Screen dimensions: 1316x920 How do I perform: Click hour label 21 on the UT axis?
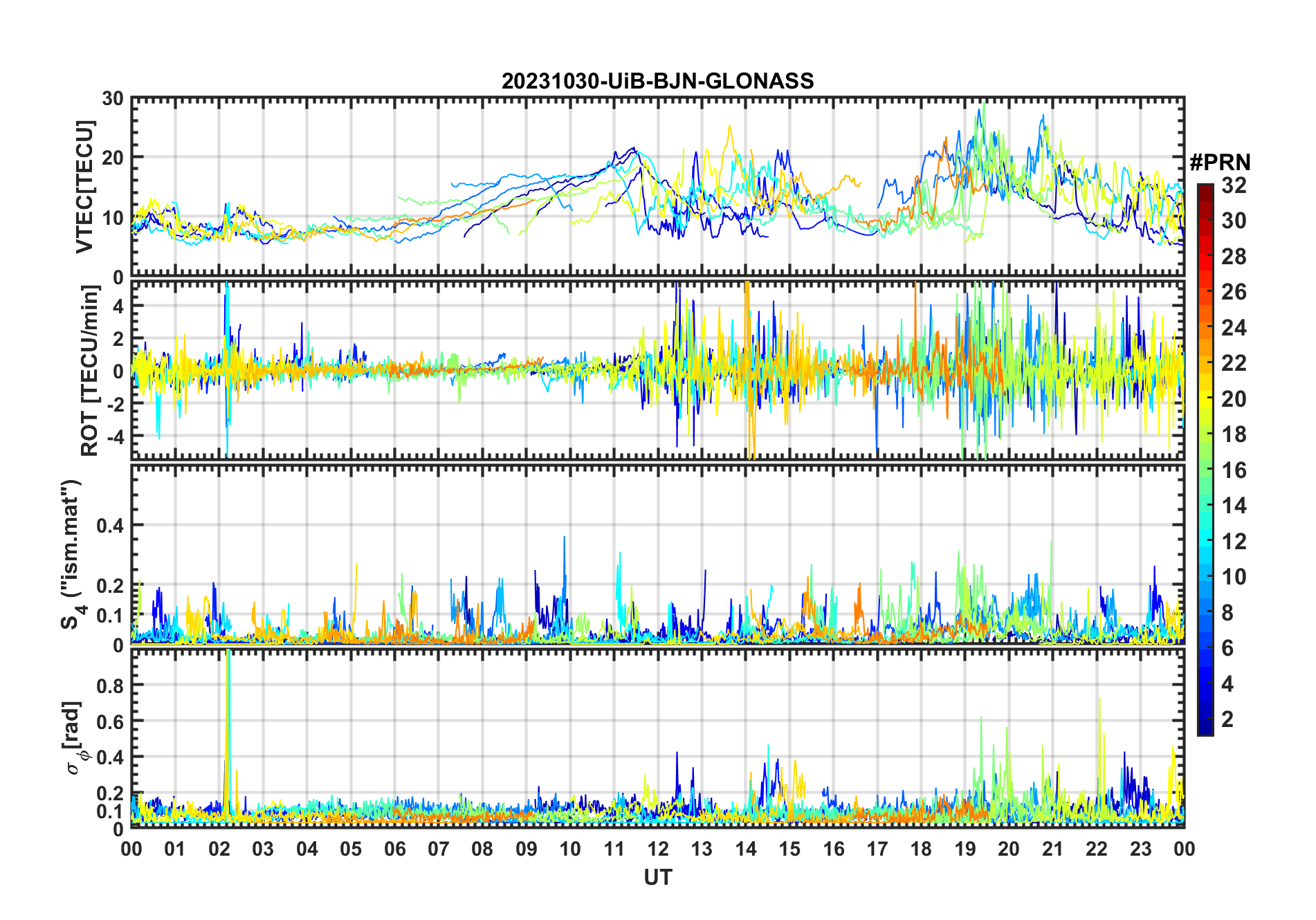pos(1052,849)
